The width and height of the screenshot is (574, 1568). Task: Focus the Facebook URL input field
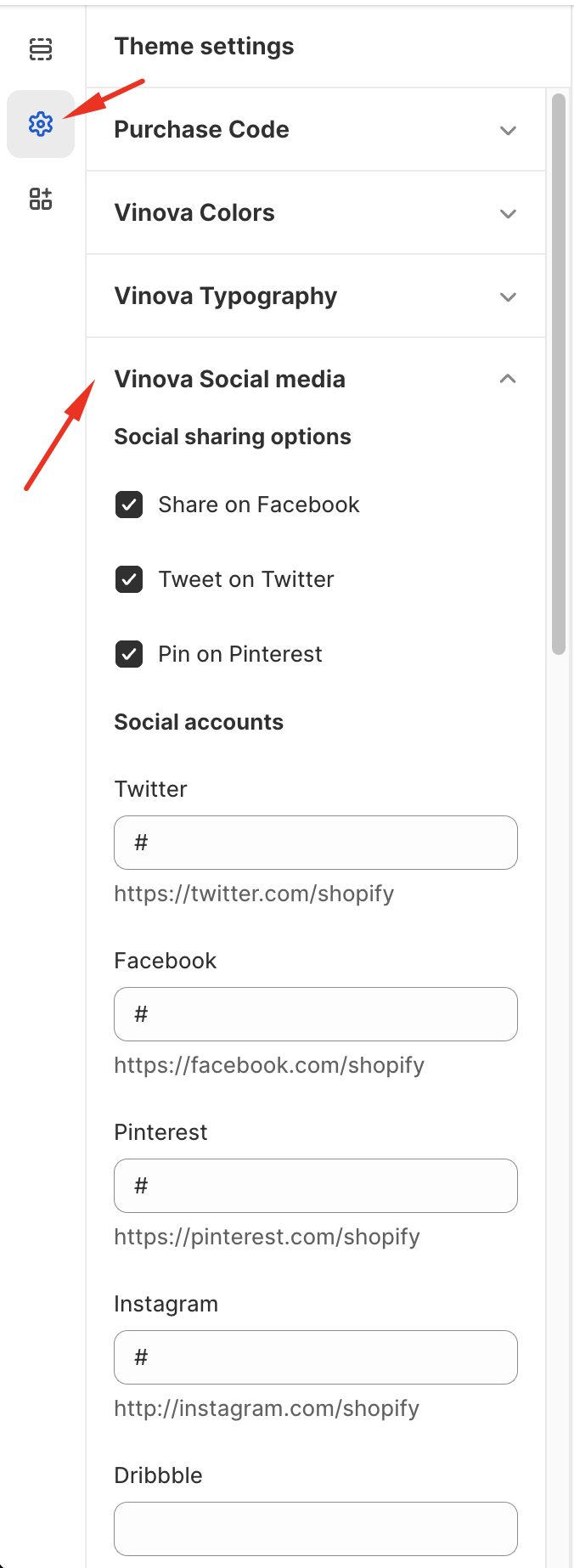click(x=316, y=1014)
